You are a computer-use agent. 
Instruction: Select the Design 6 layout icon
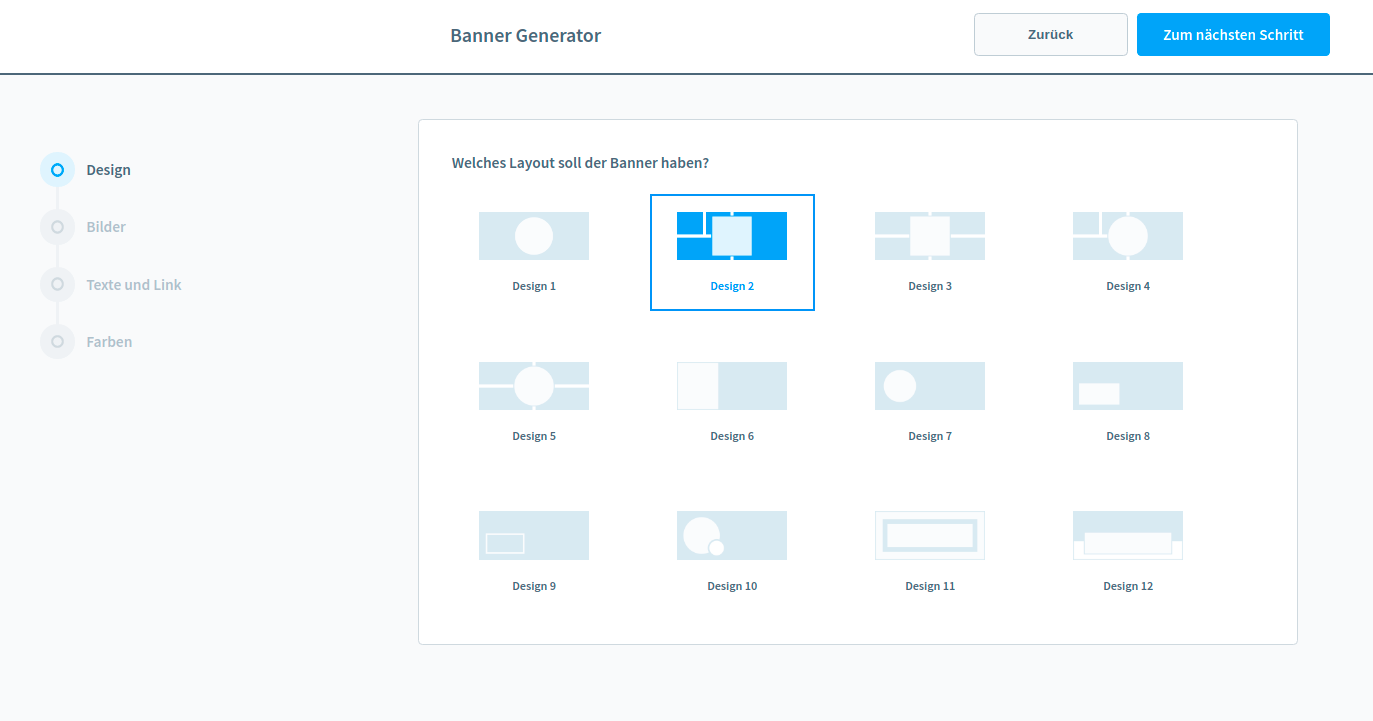(x=732, y=386)
